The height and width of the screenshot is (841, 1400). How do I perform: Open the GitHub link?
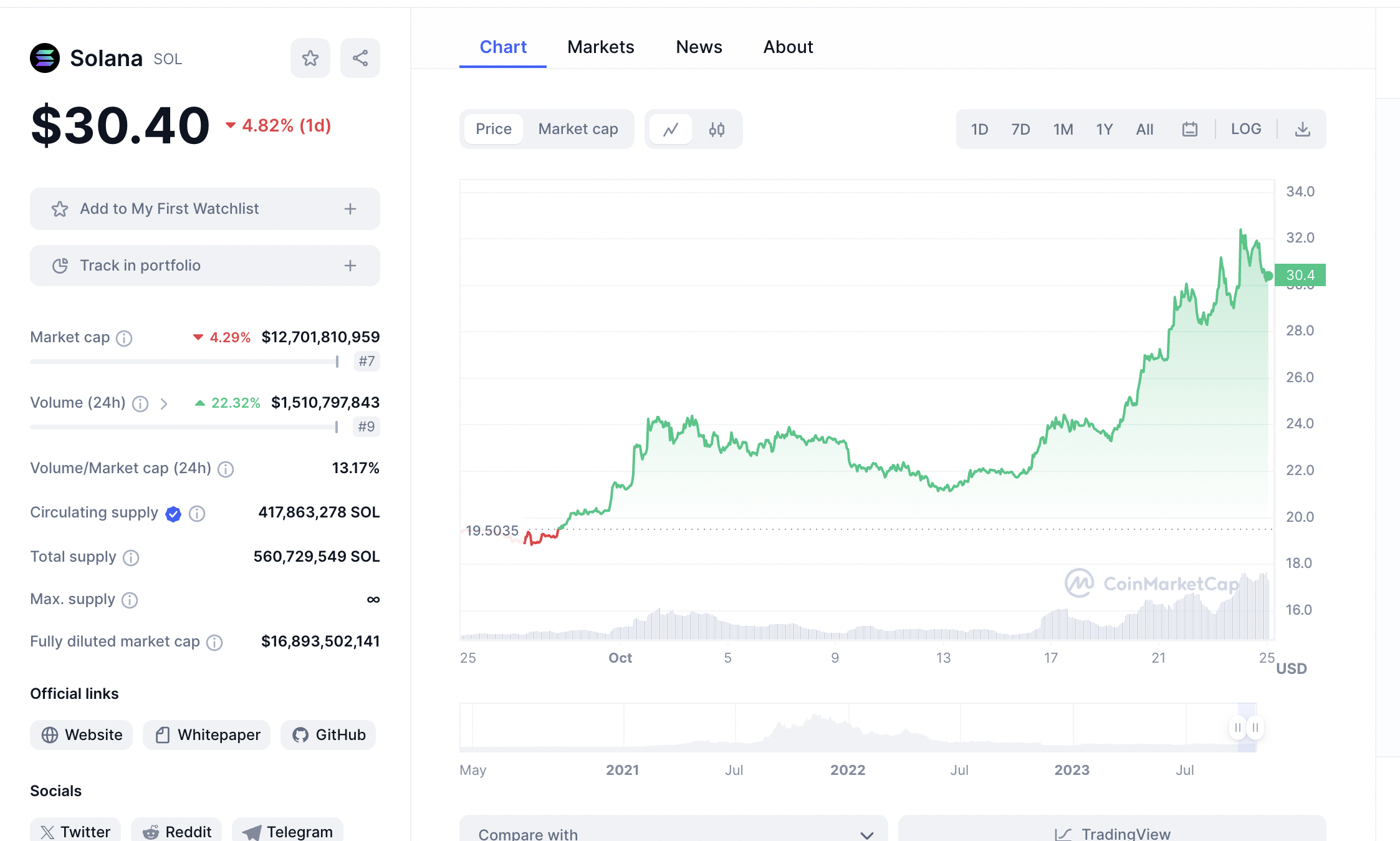coord(328,735)
